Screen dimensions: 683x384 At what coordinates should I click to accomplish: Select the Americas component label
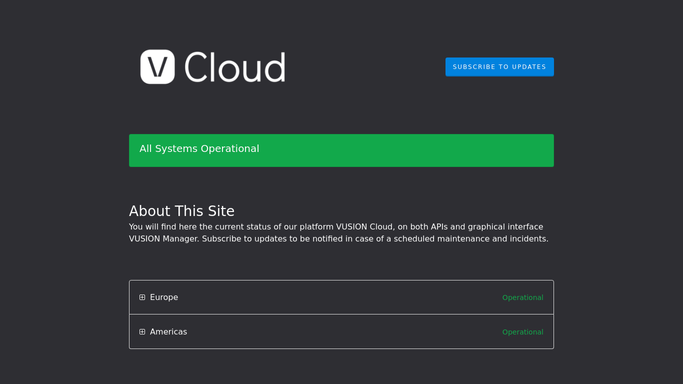click(x=168, y=332)
